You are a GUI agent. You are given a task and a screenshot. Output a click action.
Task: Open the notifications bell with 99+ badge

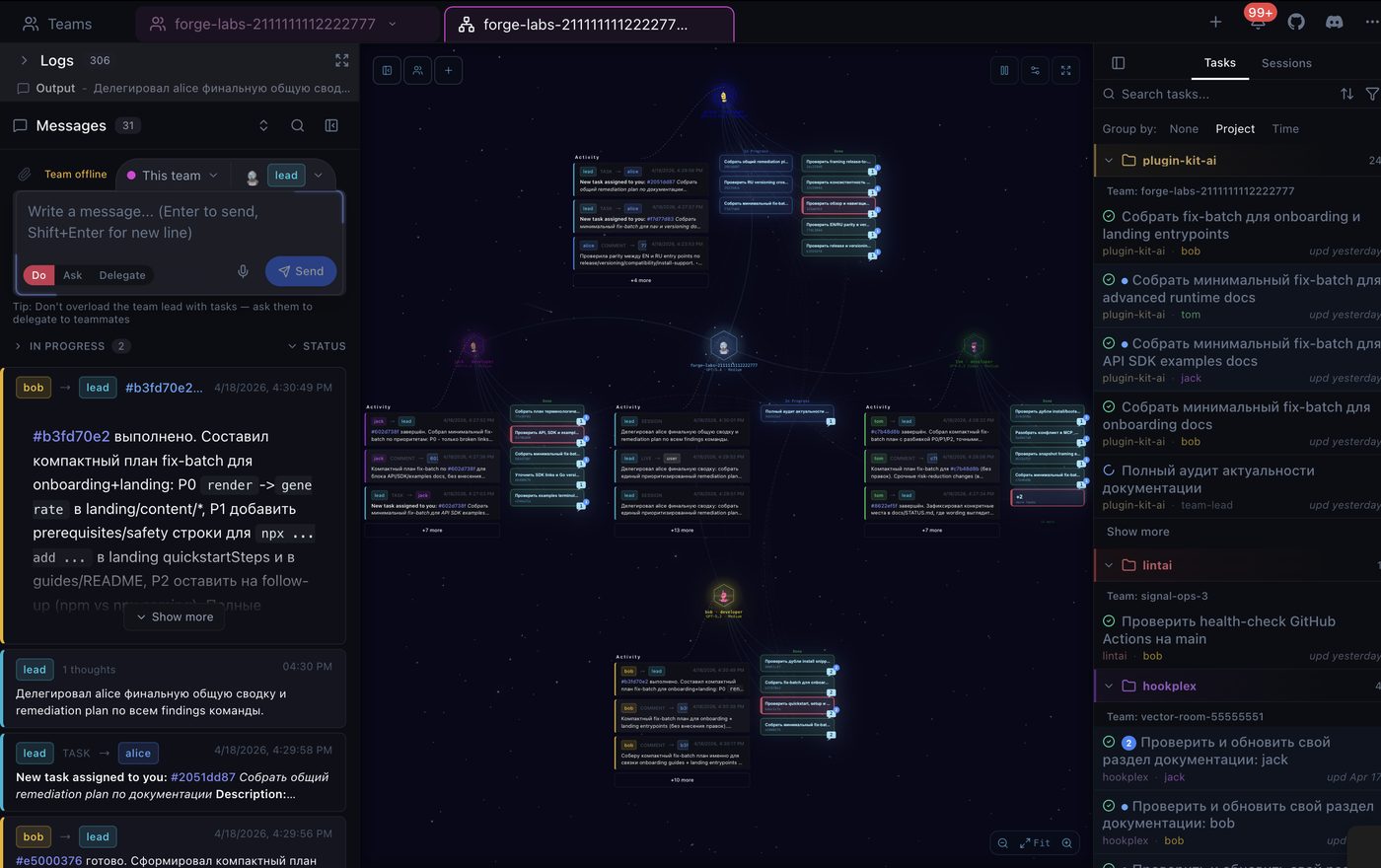click(1258, 22)
